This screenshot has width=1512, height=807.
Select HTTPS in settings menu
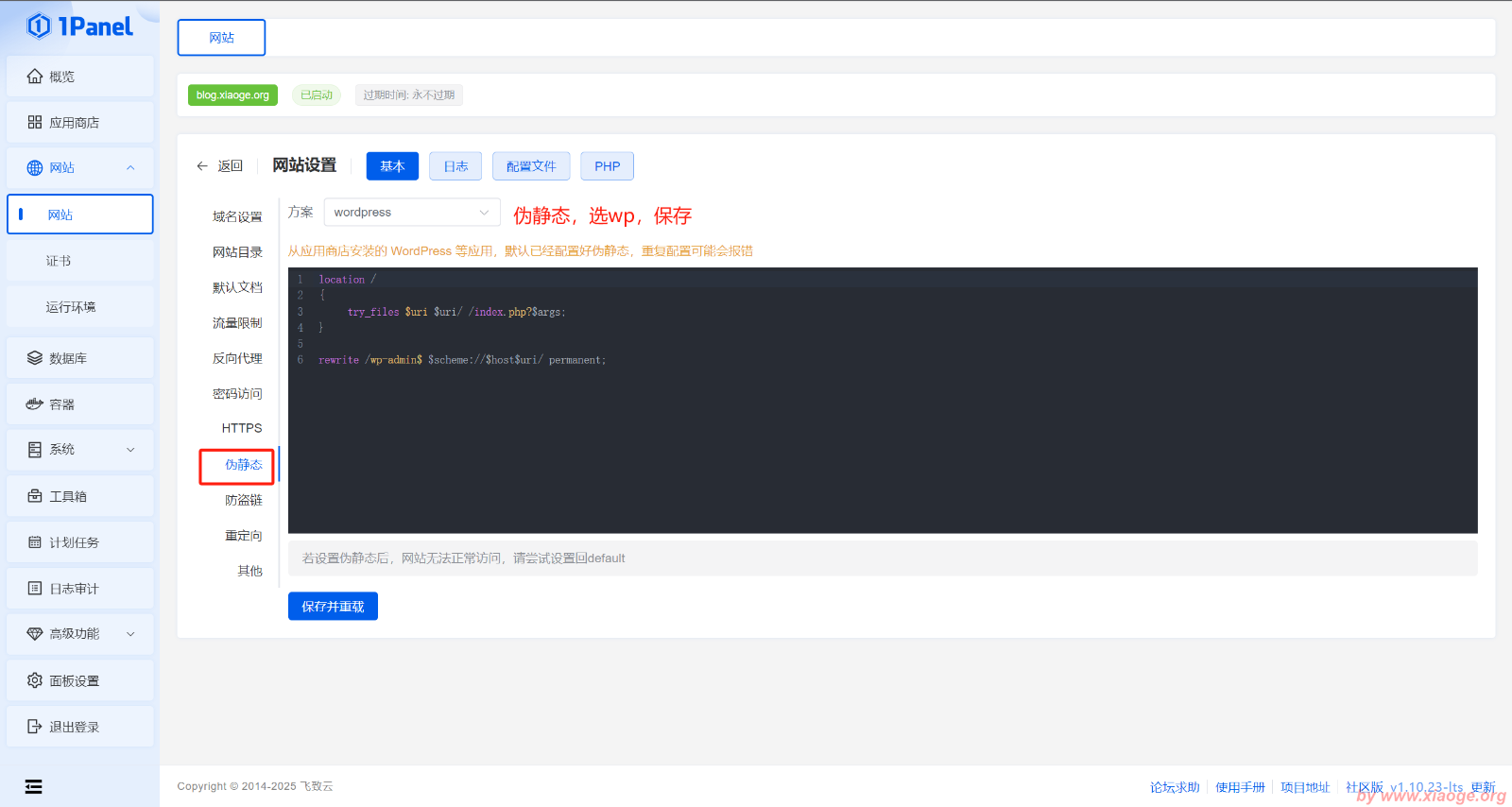(242, 428)
